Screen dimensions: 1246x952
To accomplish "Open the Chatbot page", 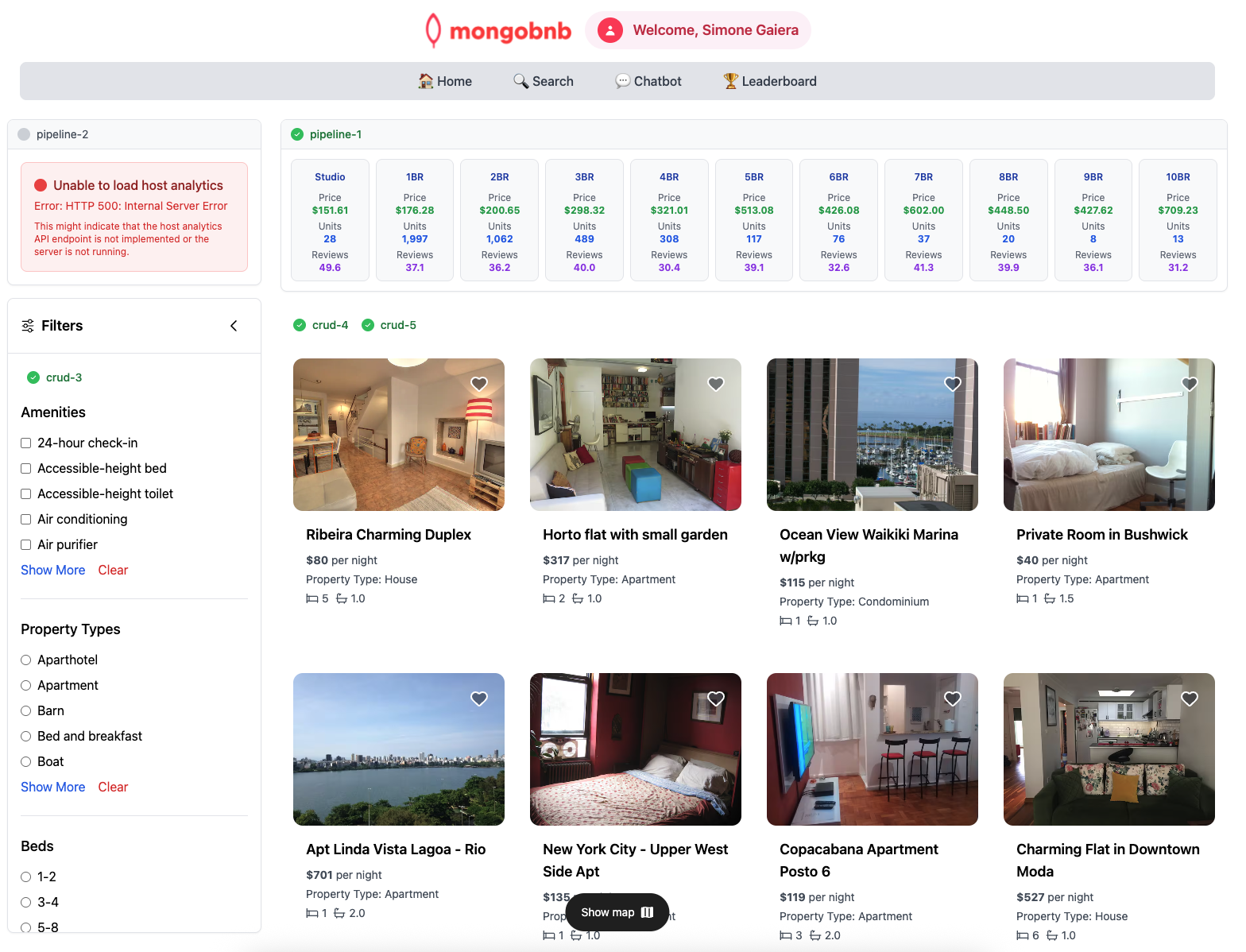I will pos(648,81).
